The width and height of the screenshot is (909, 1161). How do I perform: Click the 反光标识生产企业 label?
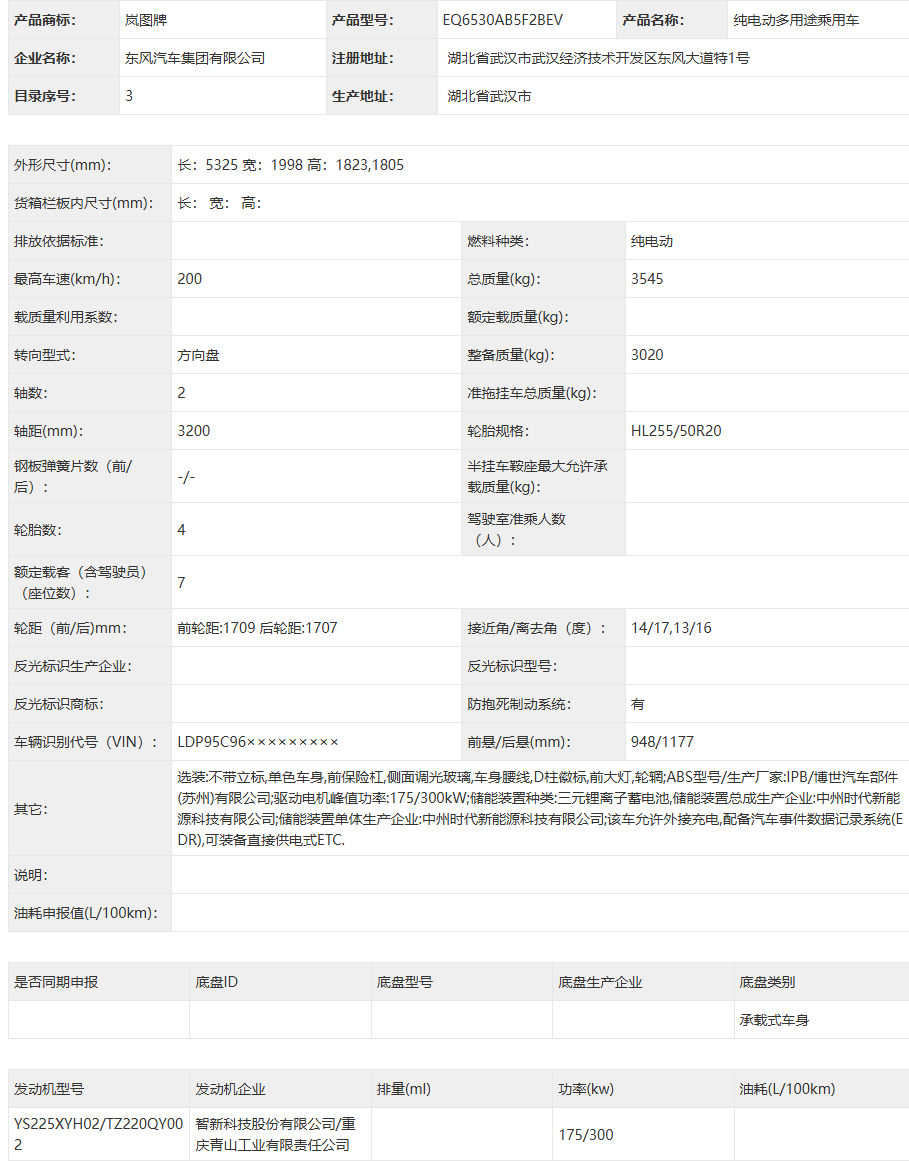(73, 666)
